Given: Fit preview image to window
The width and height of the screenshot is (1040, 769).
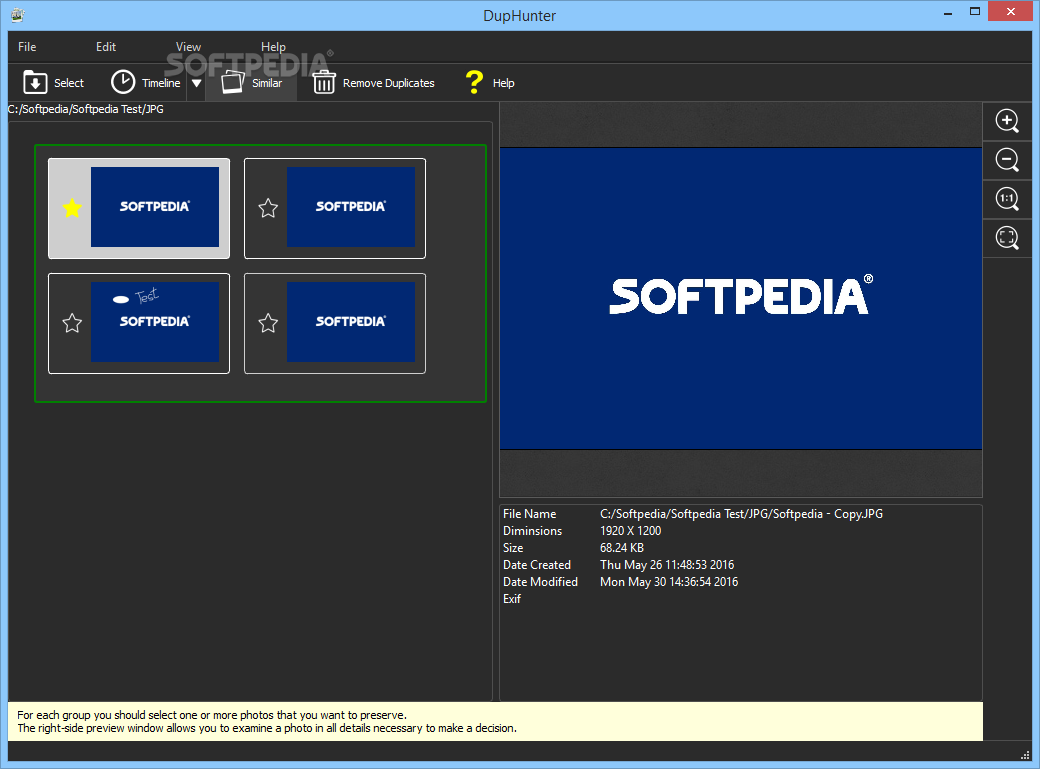Looking at the screenshot, I should point(1007,238).
